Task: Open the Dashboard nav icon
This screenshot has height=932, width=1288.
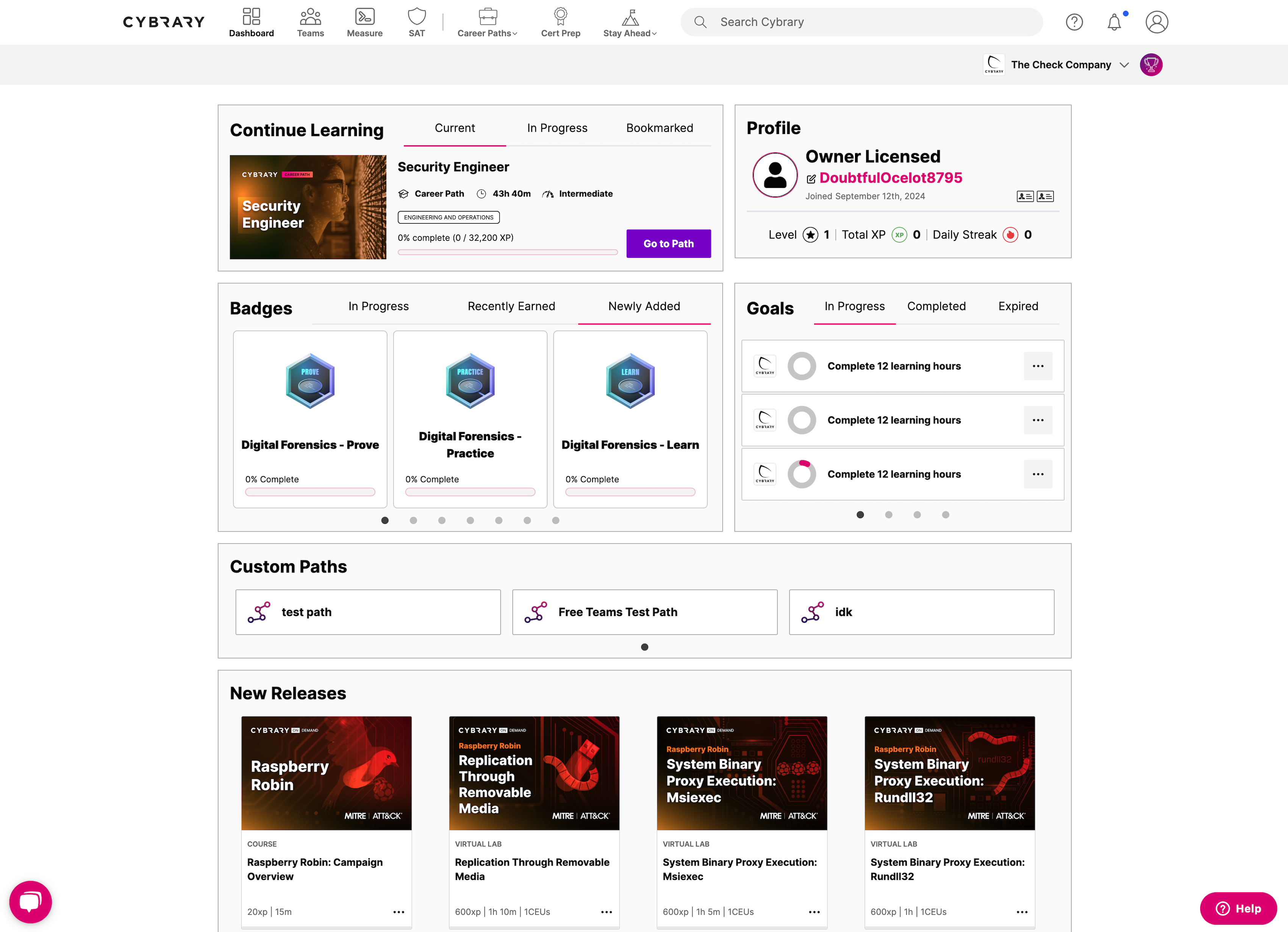Action: [x=251, y=16]
